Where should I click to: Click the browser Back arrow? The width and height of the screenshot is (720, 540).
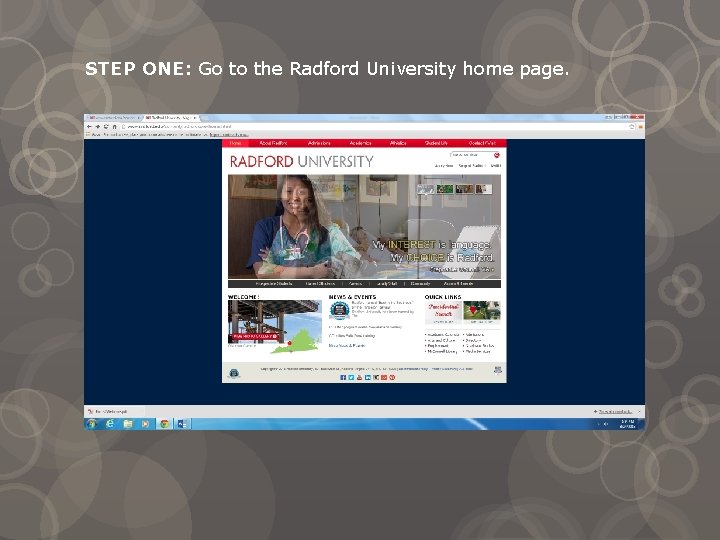(89, 126)
